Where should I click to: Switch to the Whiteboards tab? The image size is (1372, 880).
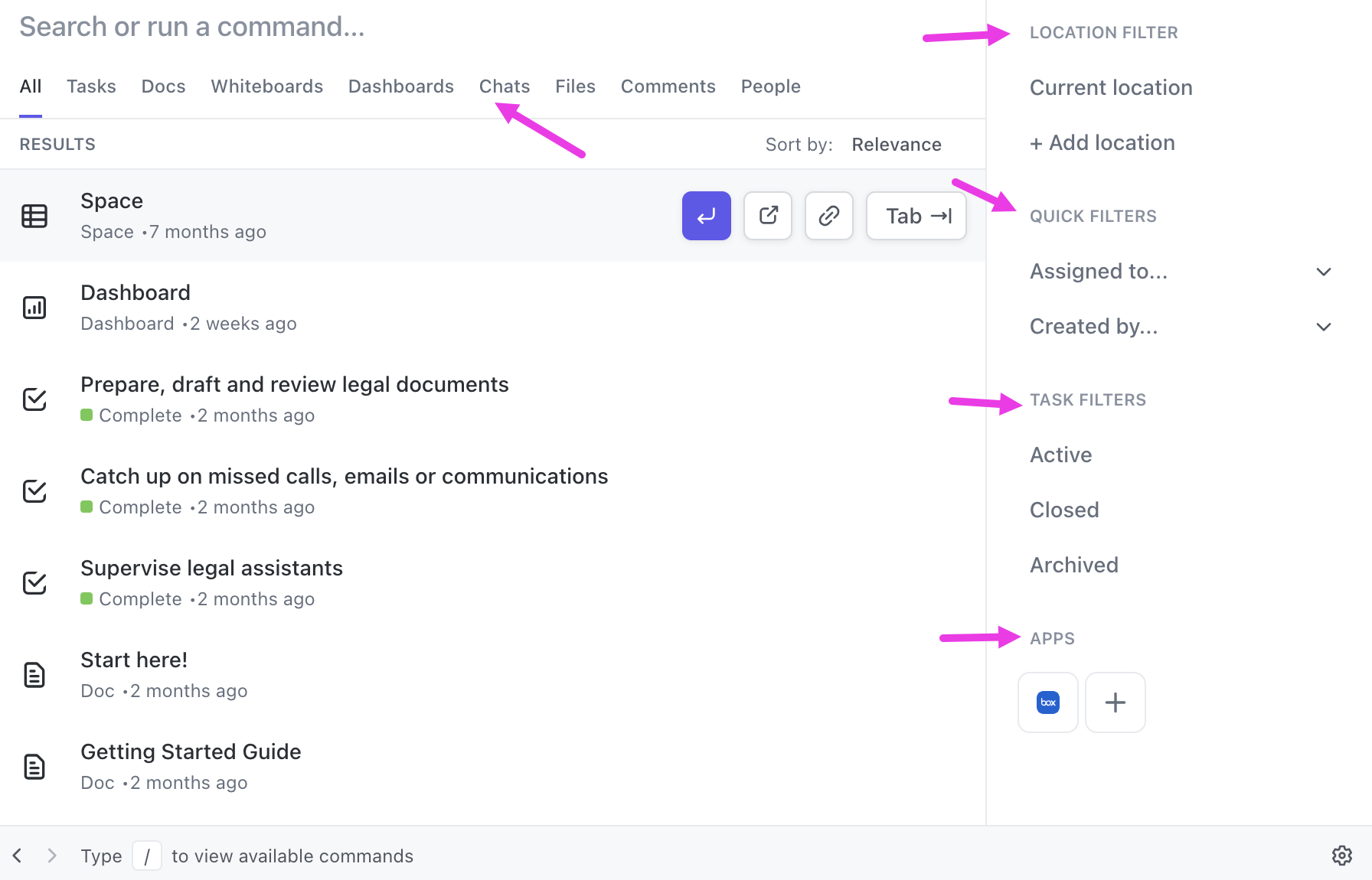(266, 86)
